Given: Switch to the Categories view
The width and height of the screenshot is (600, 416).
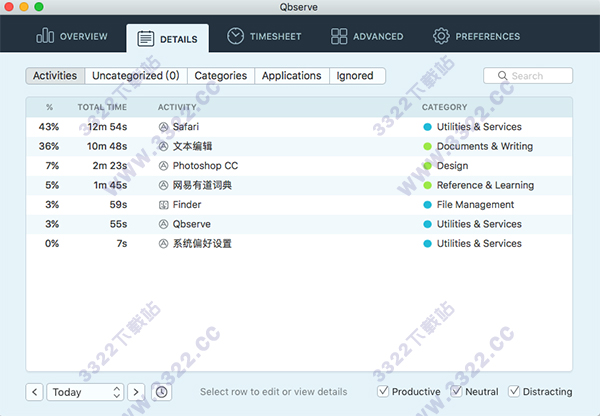Looking at the screenshot, I should pyautogui.click(x=221, y=76).
